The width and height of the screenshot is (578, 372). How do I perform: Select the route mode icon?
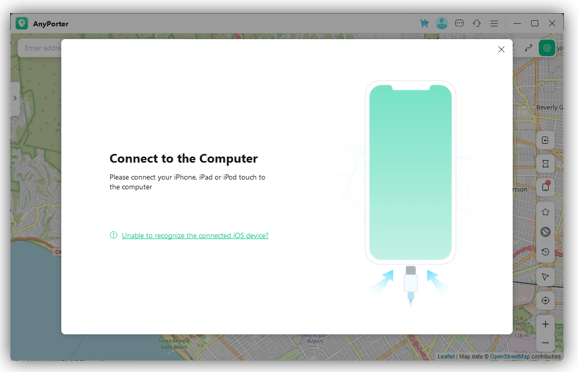pyautogui.click(x=529, y=48)
